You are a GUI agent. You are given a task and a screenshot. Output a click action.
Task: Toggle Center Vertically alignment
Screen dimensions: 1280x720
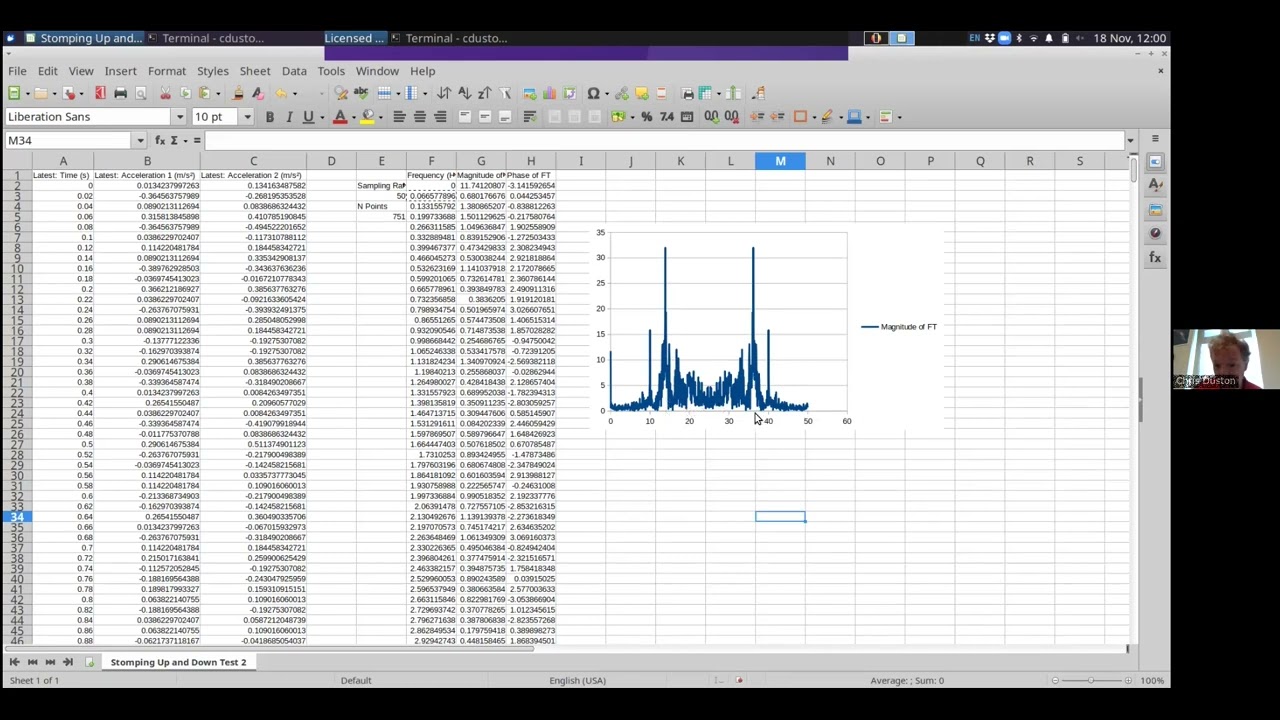pyautogui.click(x=485, y=117)
